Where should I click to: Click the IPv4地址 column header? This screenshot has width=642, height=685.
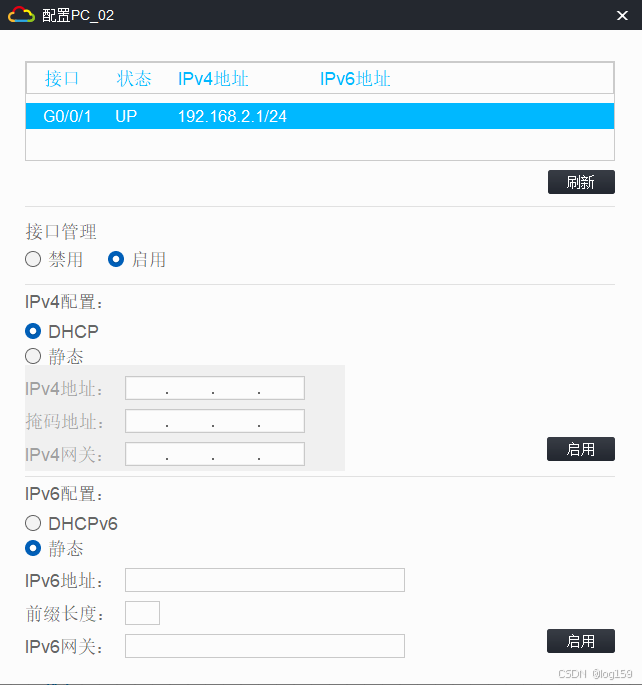pos(213,79)
